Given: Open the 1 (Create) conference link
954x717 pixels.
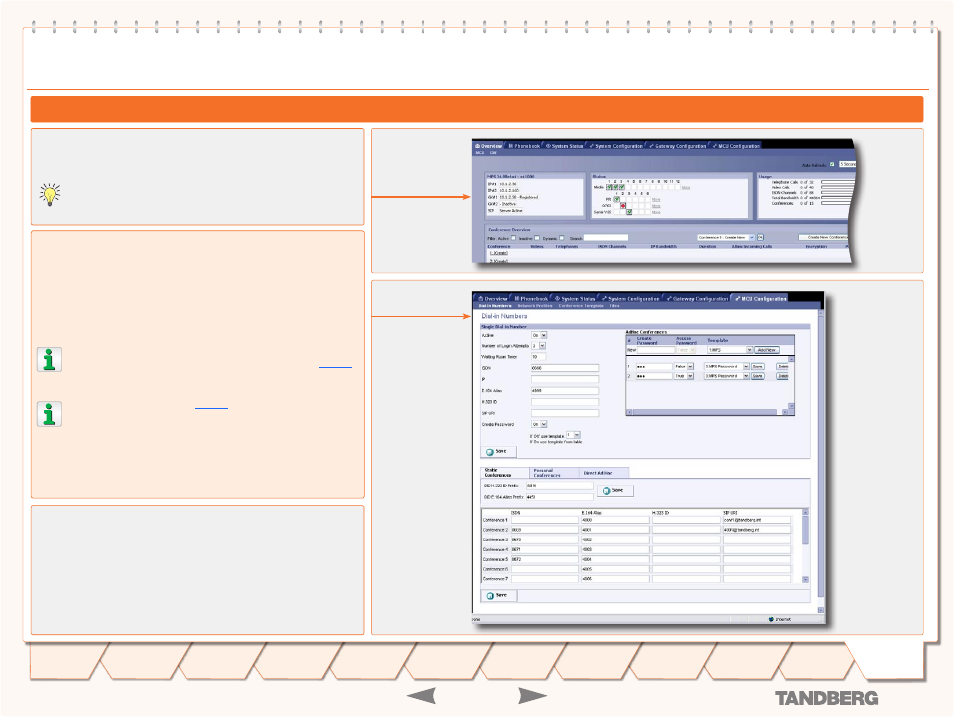Looking at the screenshot, I should click(x=499, y=253).
